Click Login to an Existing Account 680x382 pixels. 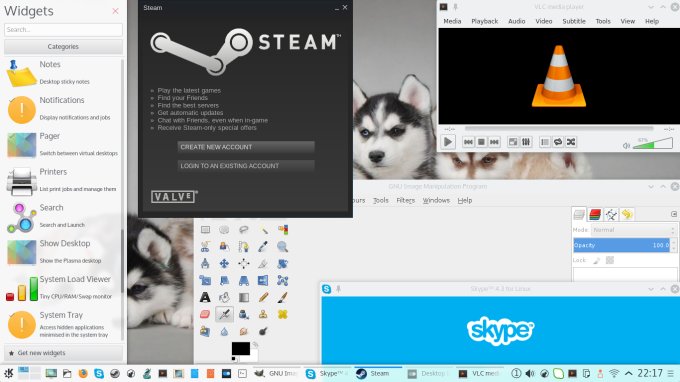pos(246,166)
